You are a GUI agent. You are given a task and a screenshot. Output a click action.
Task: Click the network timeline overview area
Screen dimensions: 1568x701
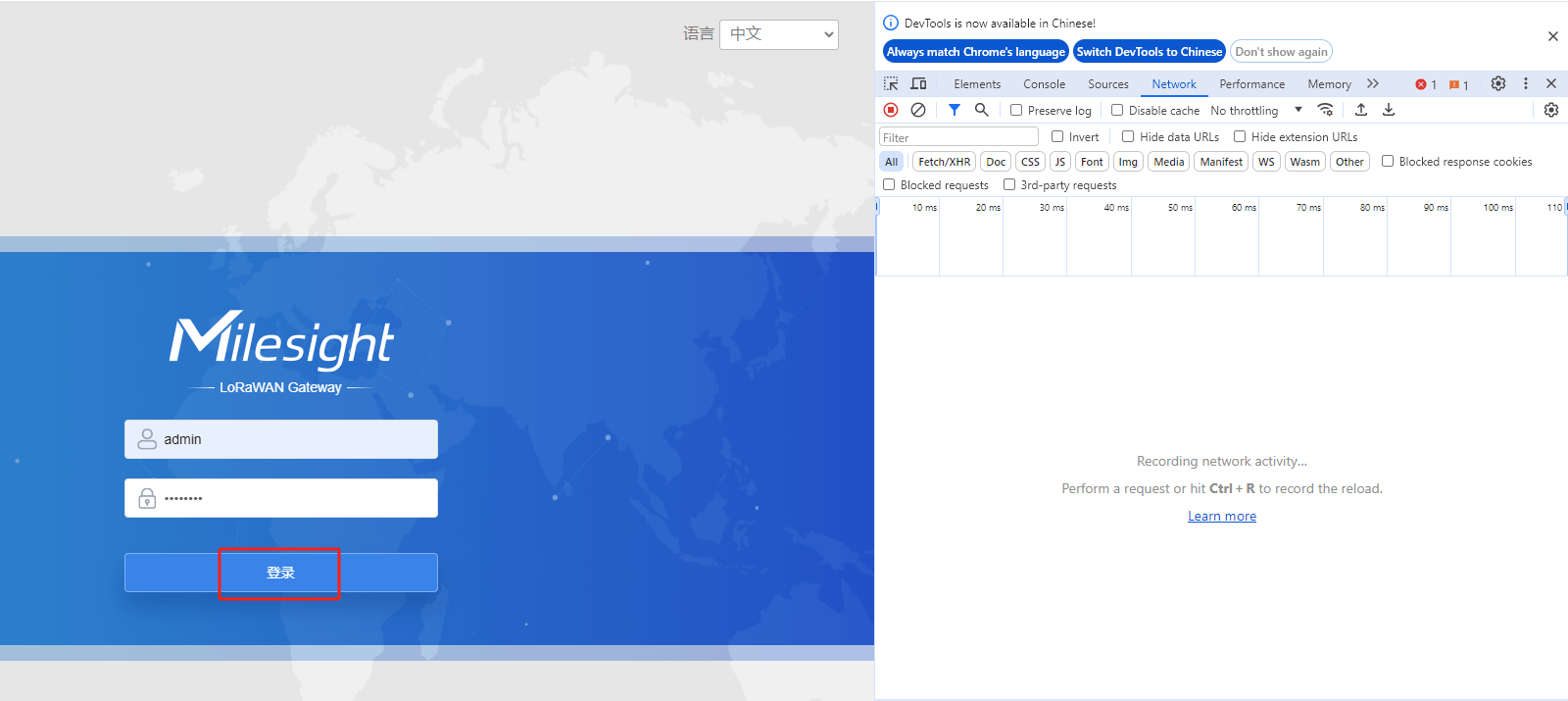click(1221, 237)
